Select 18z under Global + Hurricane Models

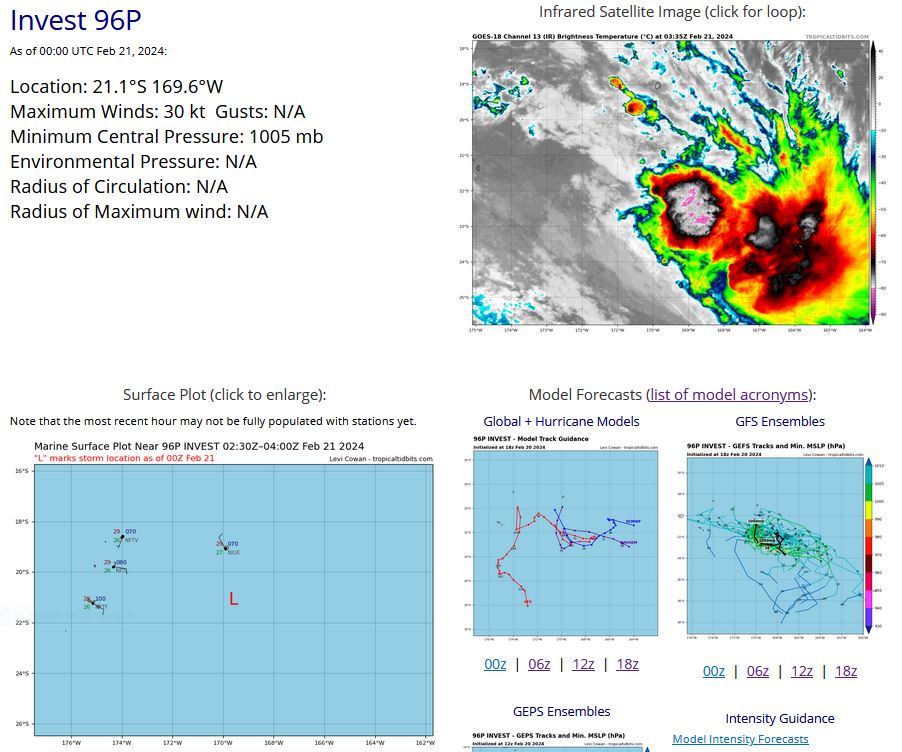pos(626,664)
